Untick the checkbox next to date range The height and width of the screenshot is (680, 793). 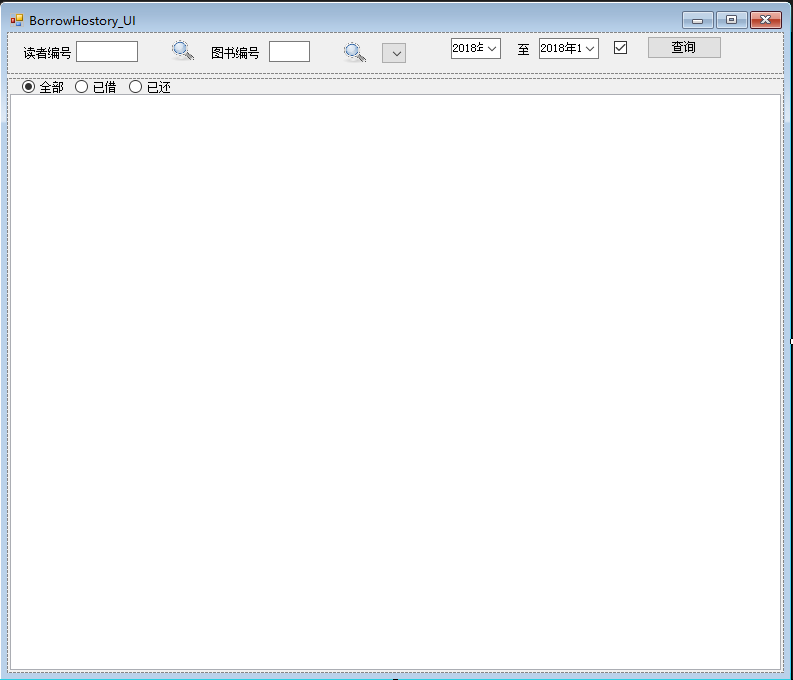click(620, 48)
